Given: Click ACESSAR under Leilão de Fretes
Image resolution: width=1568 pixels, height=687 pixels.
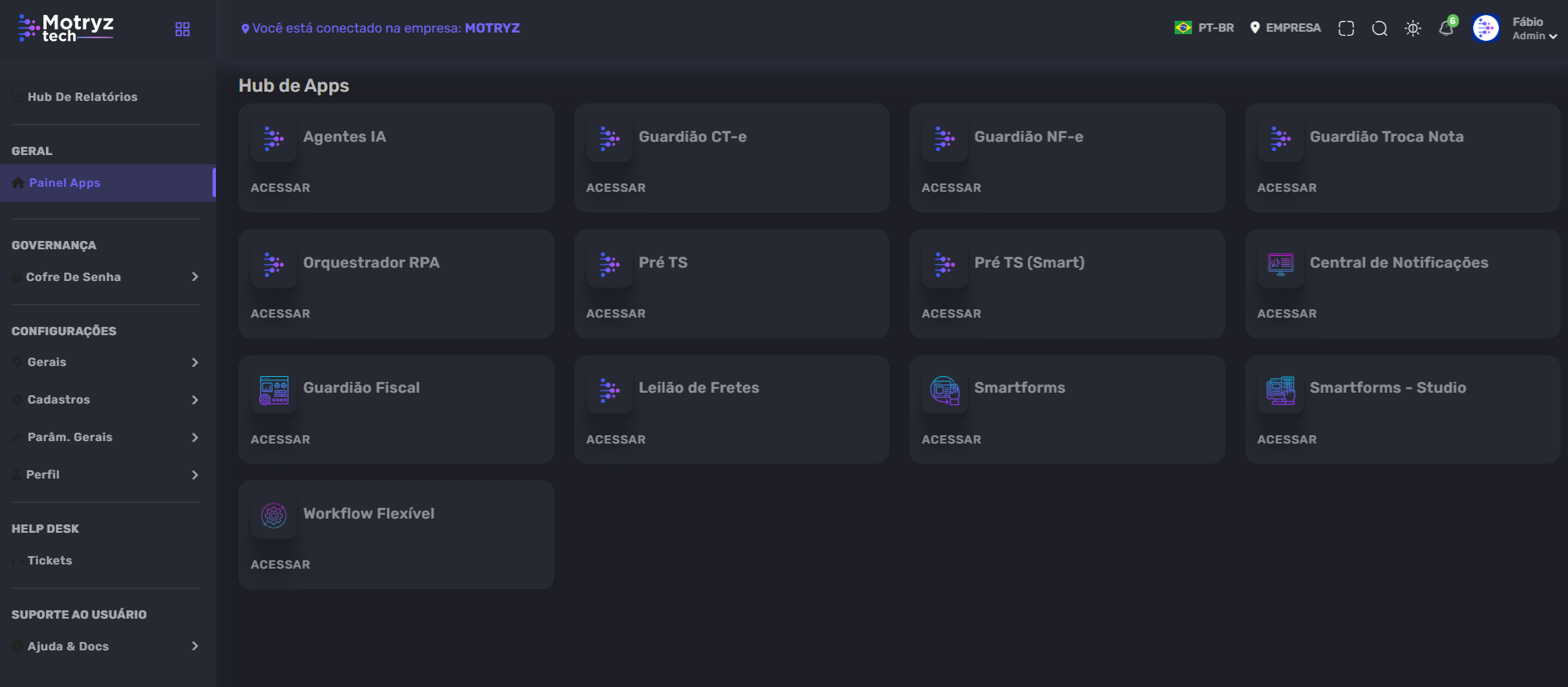Looking at the screenshot, I should point(616,439).
